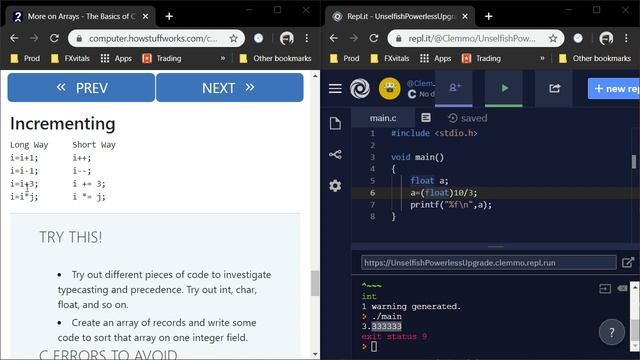
Task: Open Prod bookmark folder in the howstuffworks window
Action: (25, 58)
